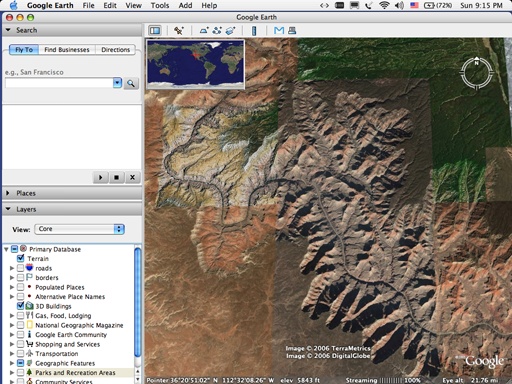This screenshot has height=384, width=512.
Task: Print the current view using printer icon
Action: 292,31
